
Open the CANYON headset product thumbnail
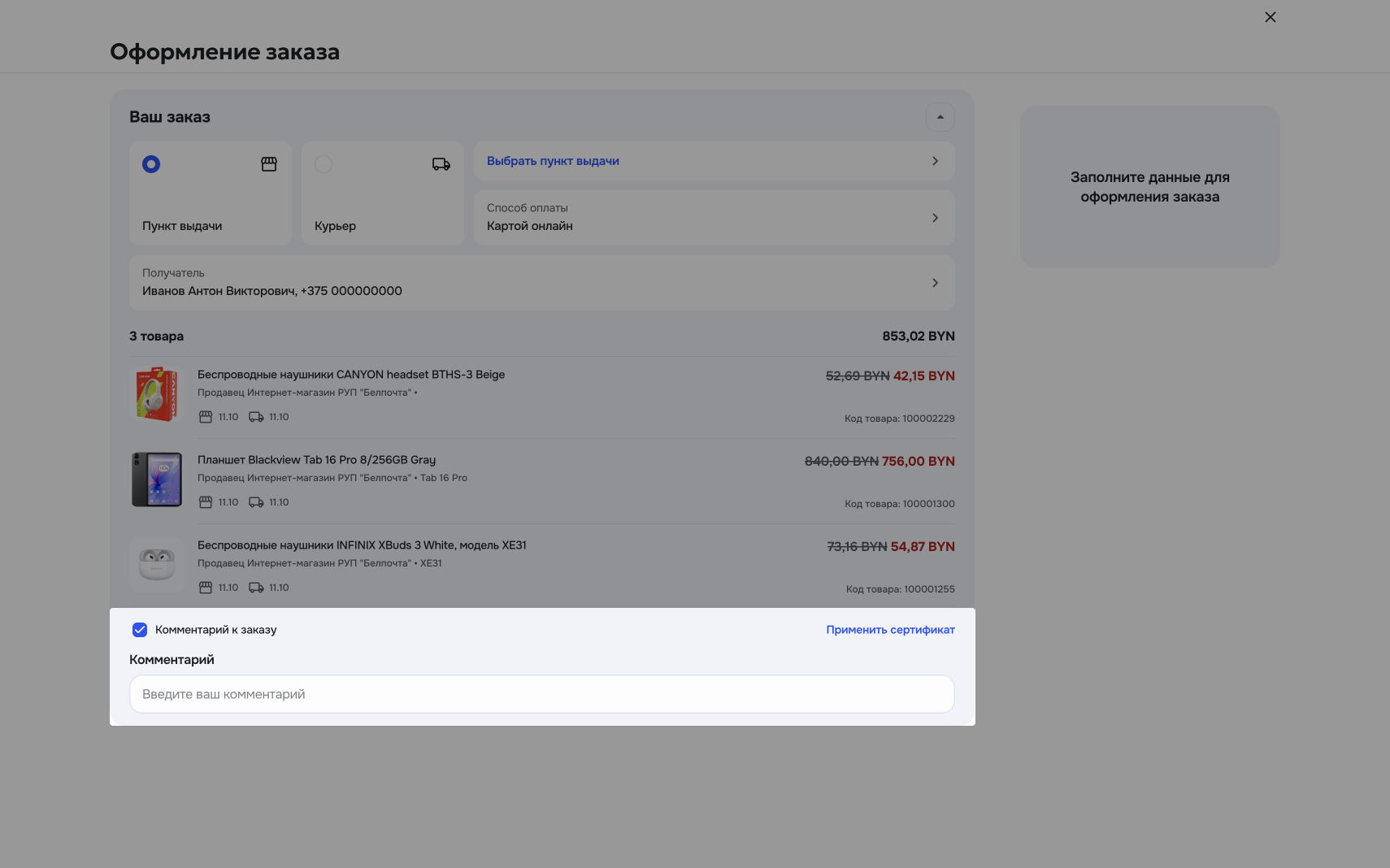(x=157, y=394)
